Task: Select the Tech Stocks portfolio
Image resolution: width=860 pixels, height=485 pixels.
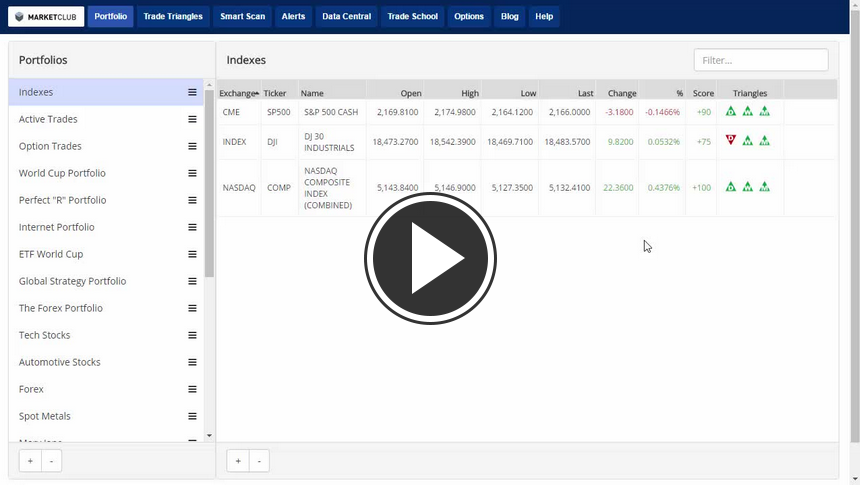Action: point(106,335)
